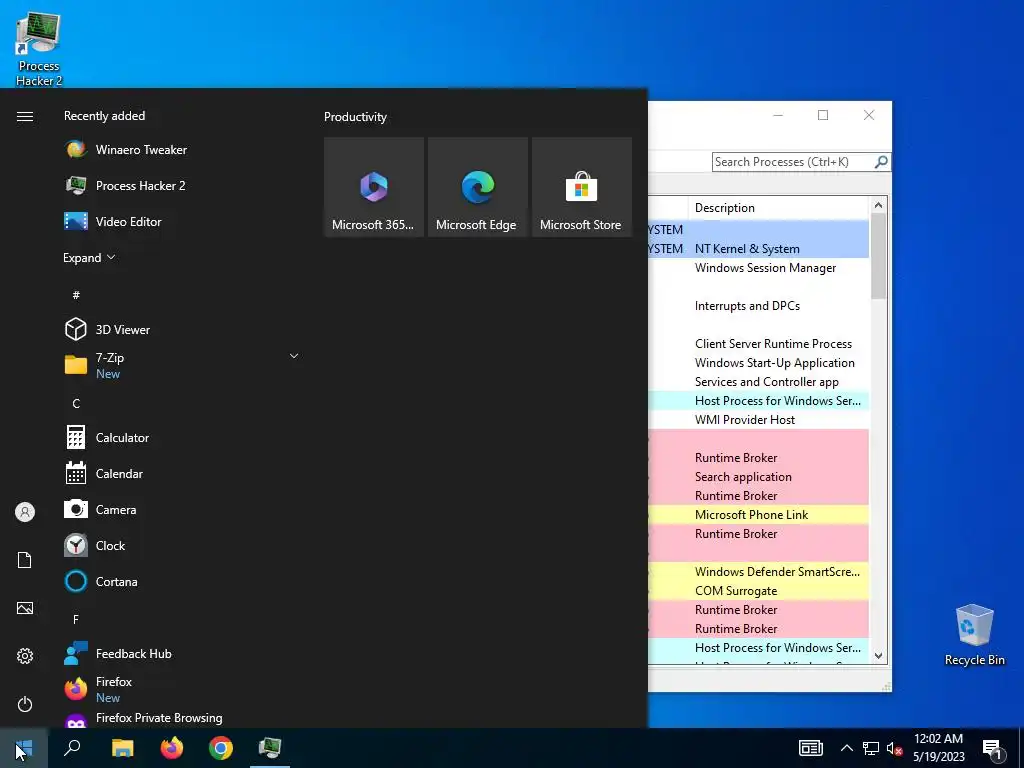Sort by Description column in Process Hacker
The height and width of the screenshot is (768, 1024).
tap(778, 208)
